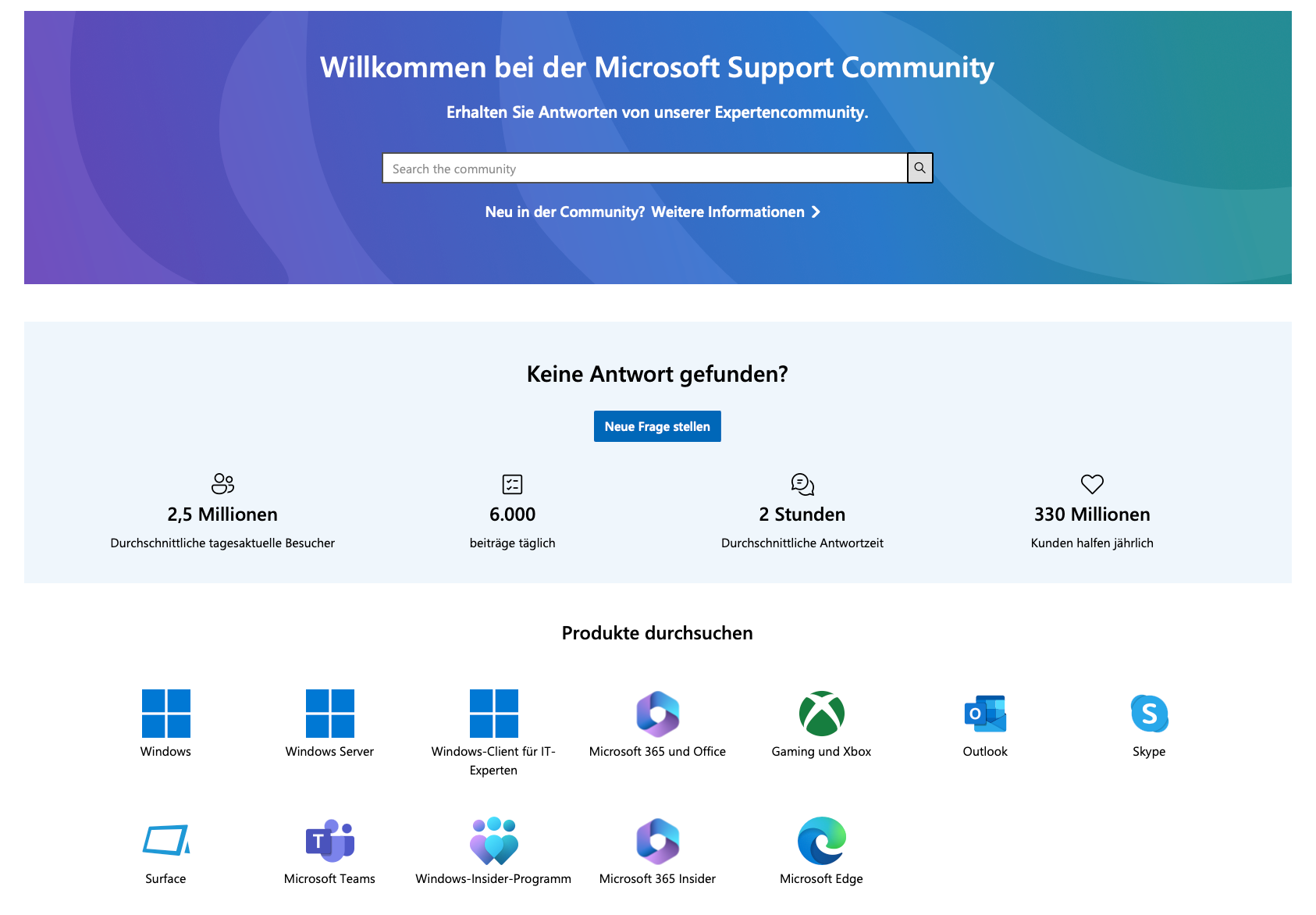Expand the chevron next to Weitere Informationen
The width and height of the screenshot is (1316, 915).
816,212
